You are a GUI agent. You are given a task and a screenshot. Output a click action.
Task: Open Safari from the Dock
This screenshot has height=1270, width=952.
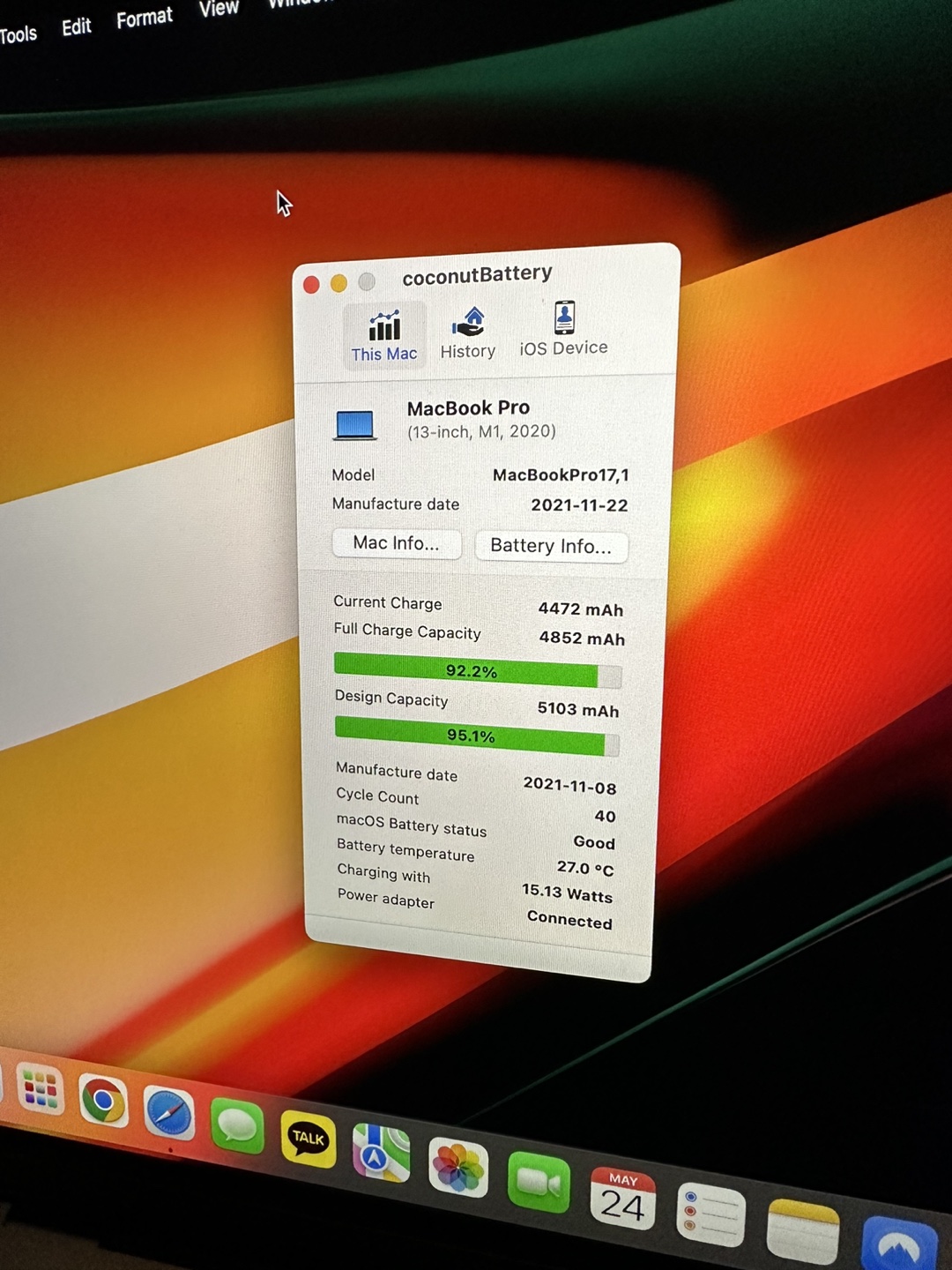click(168, 1114)
